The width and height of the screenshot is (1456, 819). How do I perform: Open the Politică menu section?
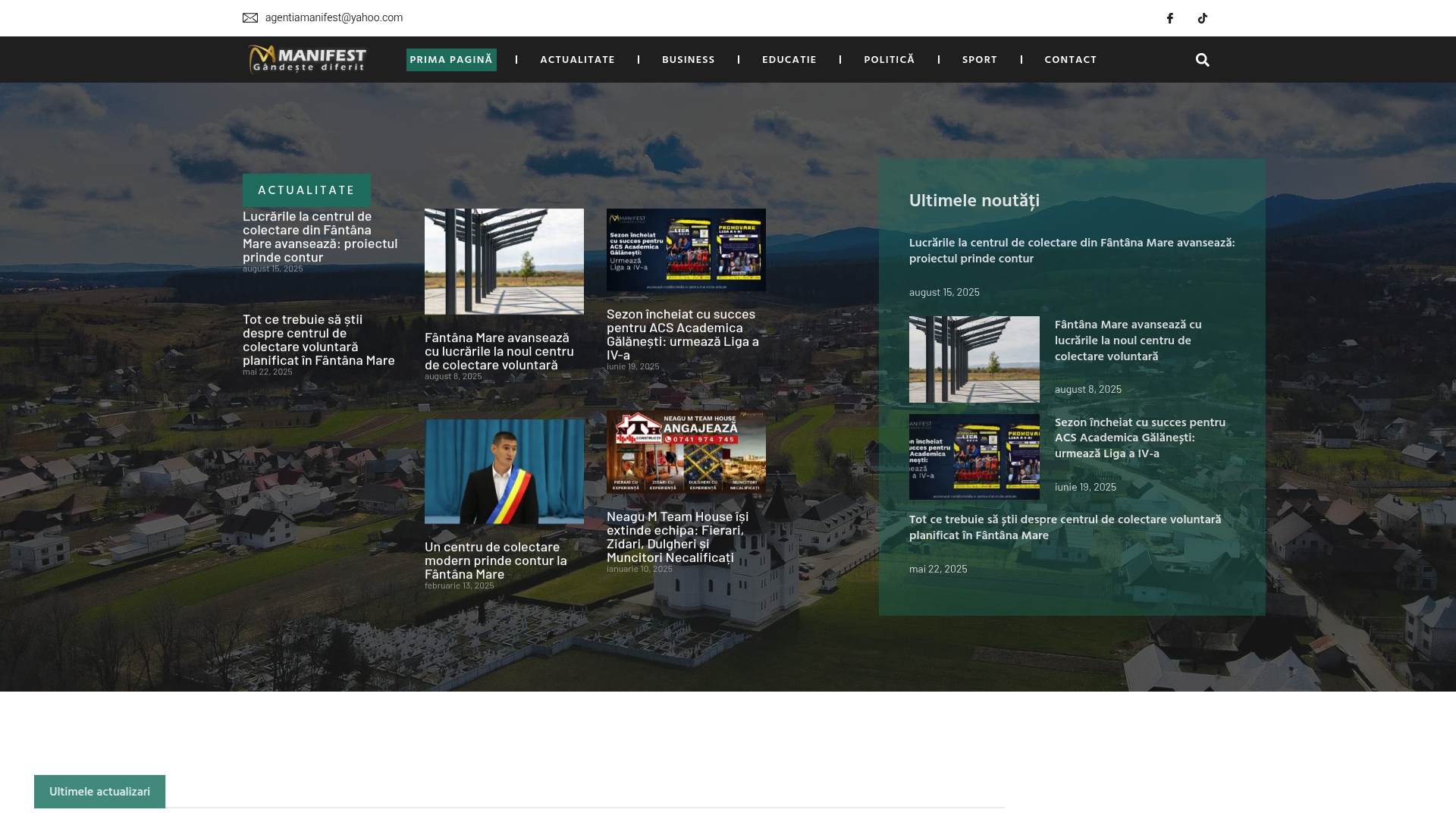click(x=889, y=60)
